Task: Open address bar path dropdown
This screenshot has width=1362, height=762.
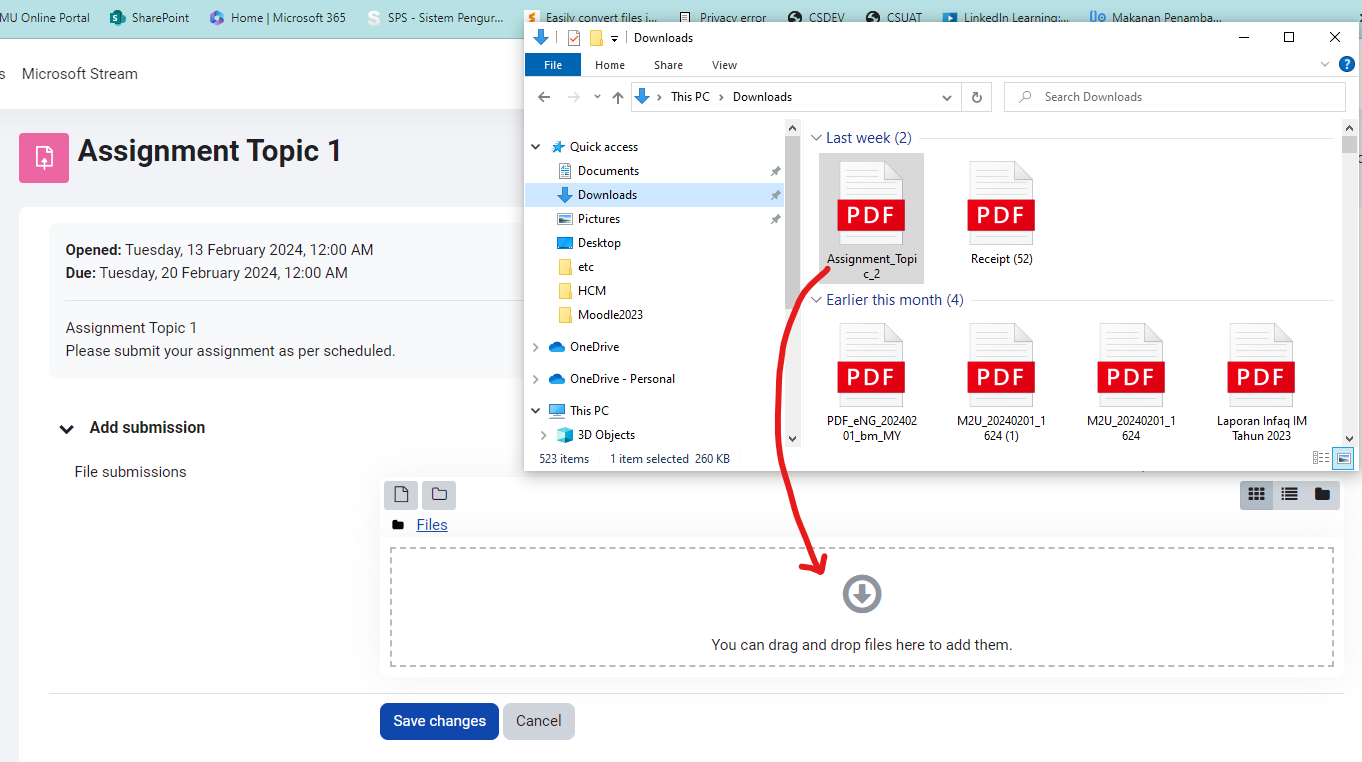Action: pyautogui.click(x=946, y=97)
